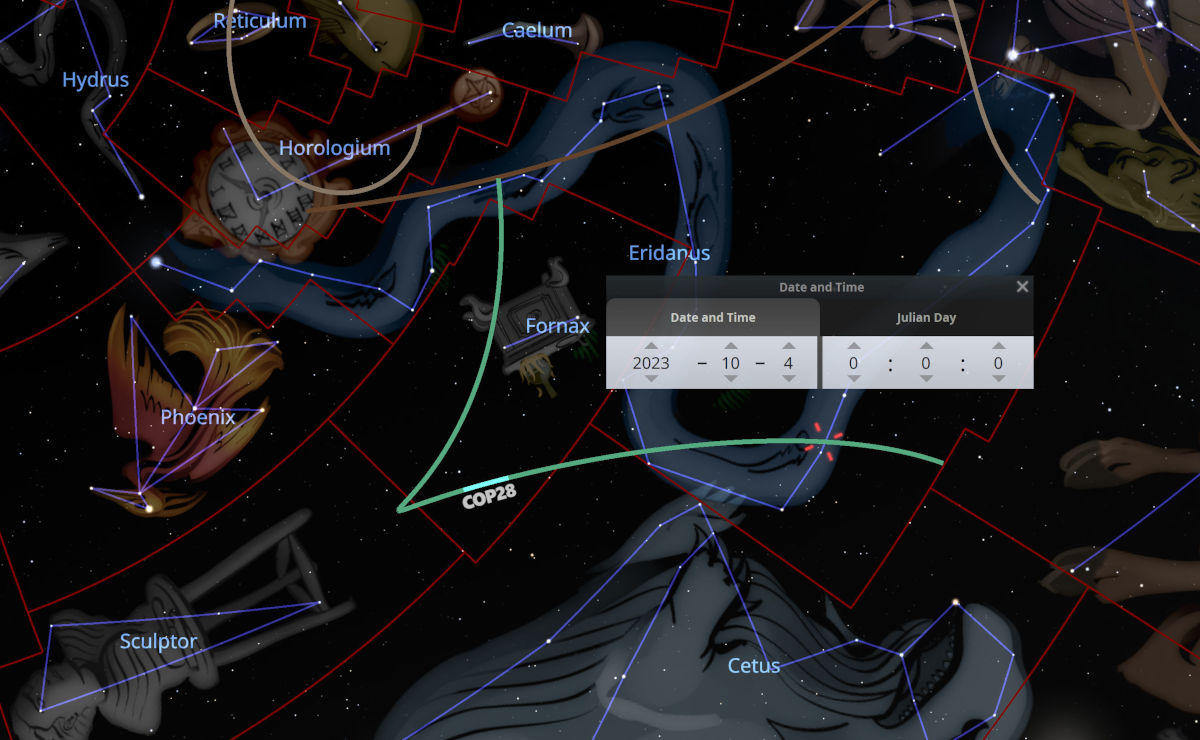Screen dimensions: 1200x740
Task: Decrease the minutes with the down arrow
Action: [x=926, y=379]
